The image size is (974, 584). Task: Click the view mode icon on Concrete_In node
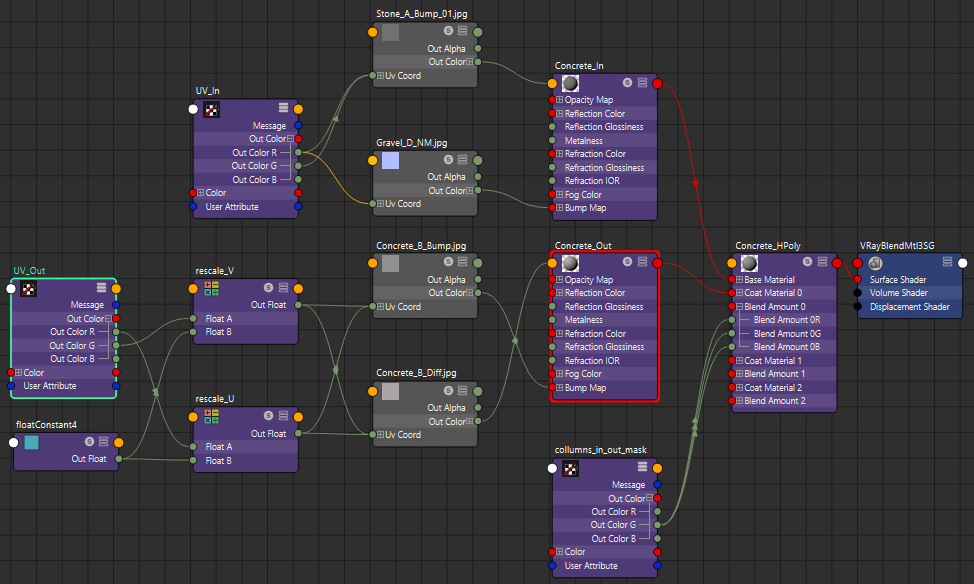click(642, 83)
